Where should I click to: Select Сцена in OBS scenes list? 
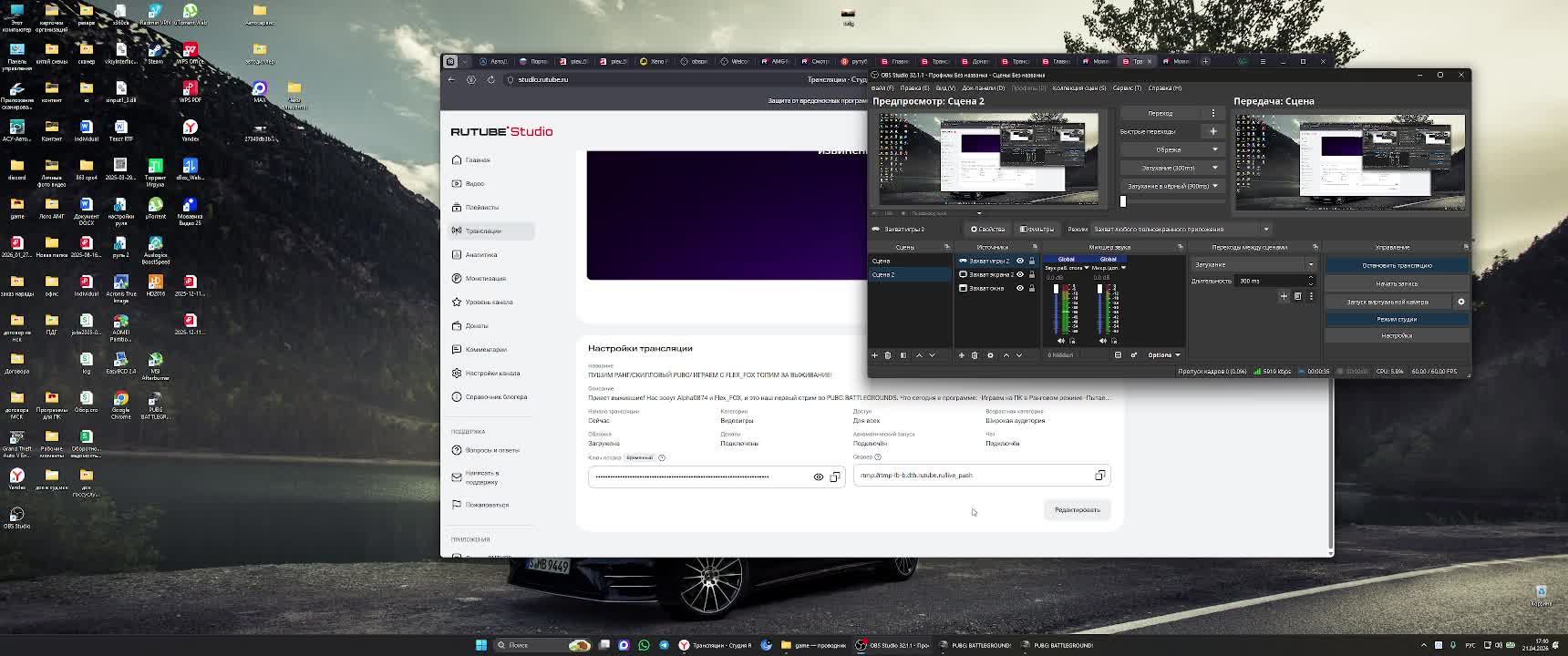910,261
